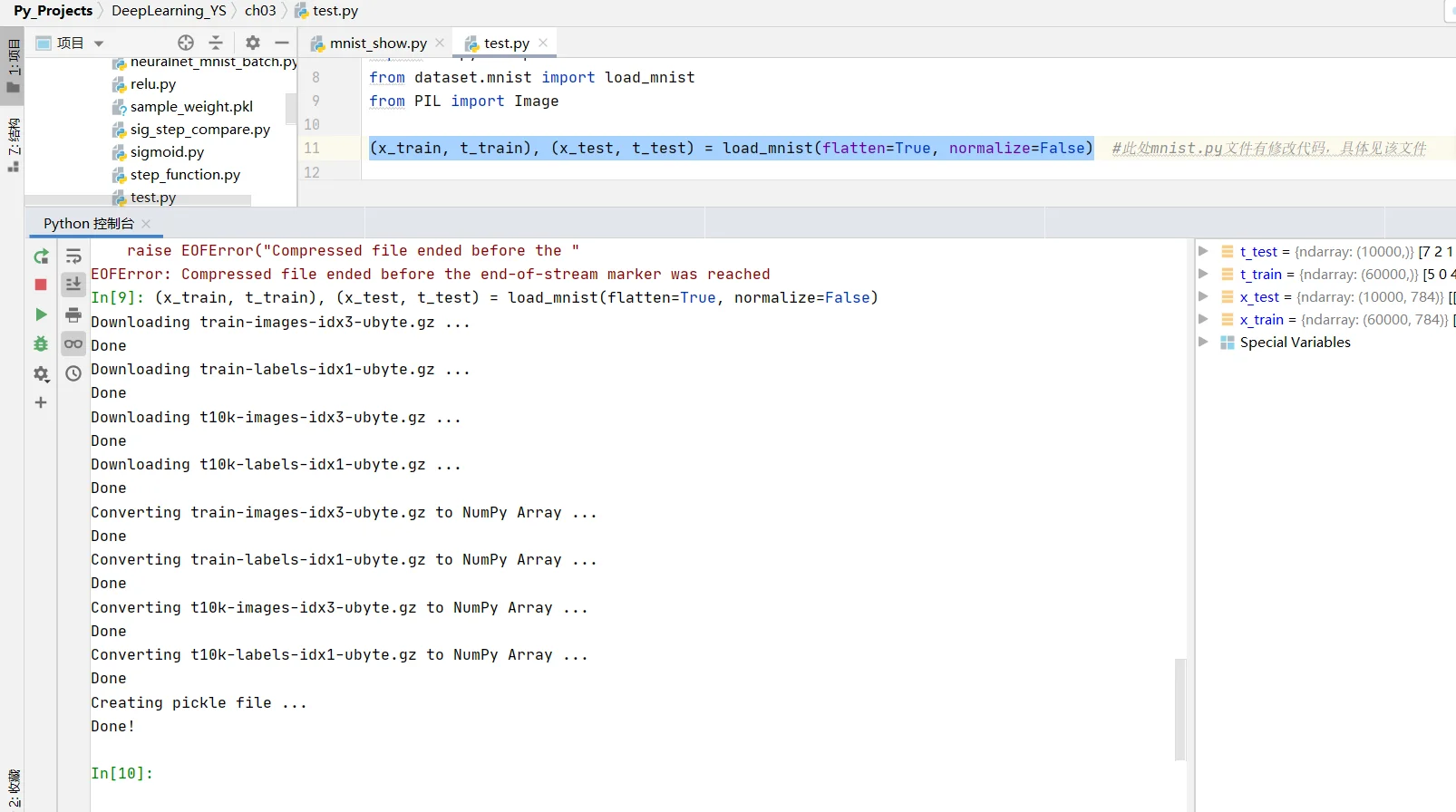Click the project tree vertical scrollbar
Screen dimensions: 1456x812
291,109
